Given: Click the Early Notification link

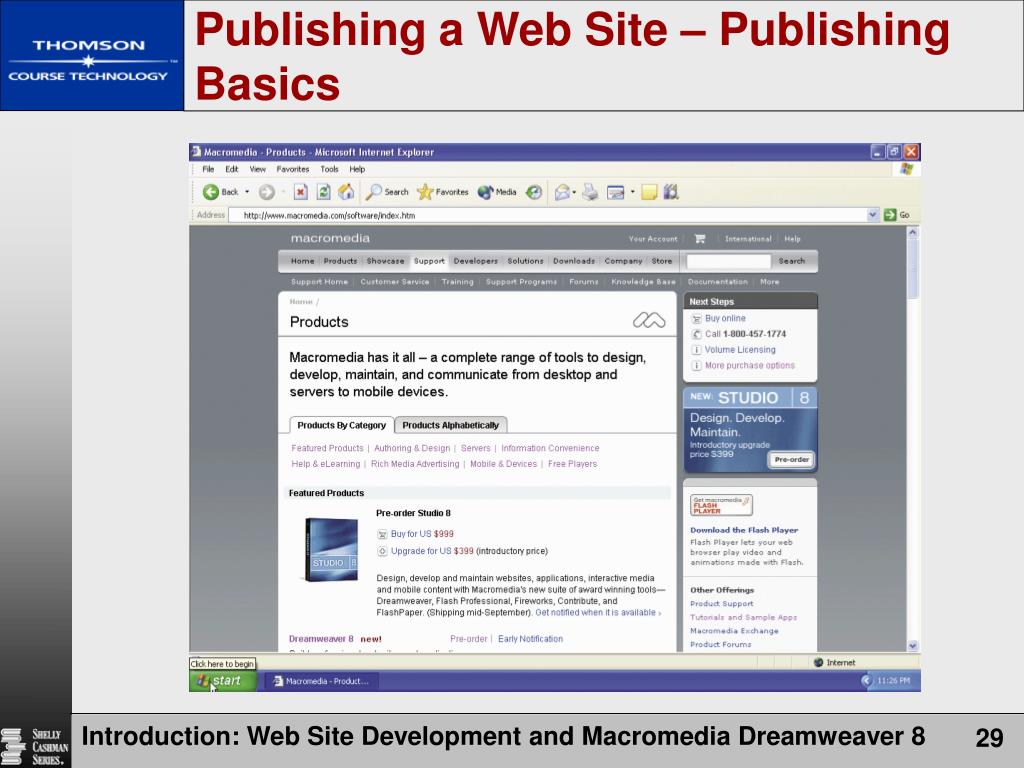Looking at the screenshot, I should [x=530, y=639].
